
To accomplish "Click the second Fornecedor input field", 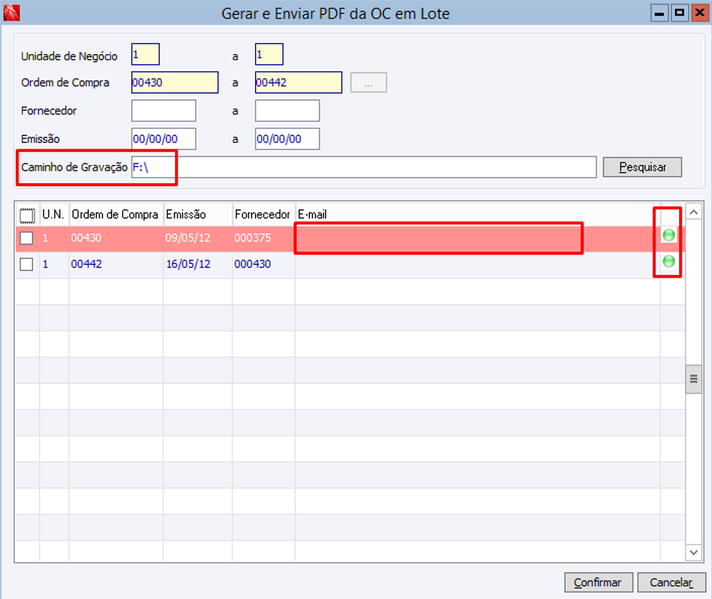I will pyautogui.click(x=287, y=111).
